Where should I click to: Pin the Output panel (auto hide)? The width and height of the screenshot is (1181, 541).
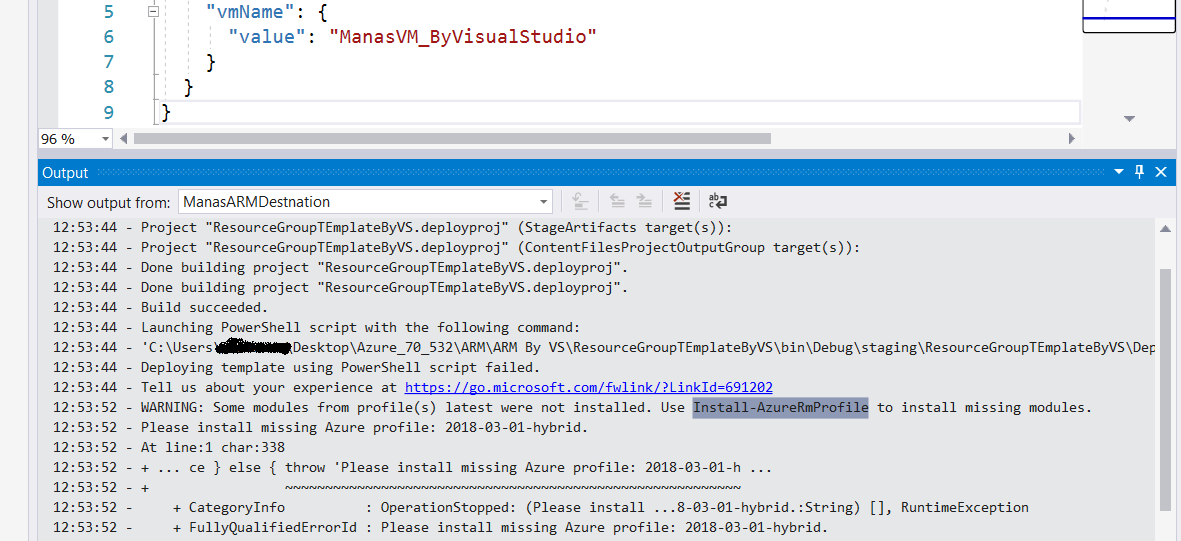point(1139,173)
